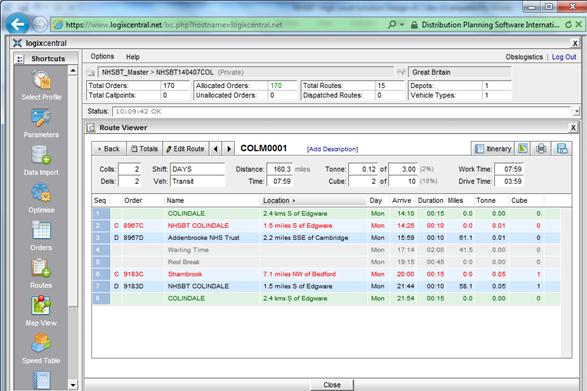The width and height of the screenshot is (587, 391).
Task: Click the Add Description link
Action: pyautogui.click(x=332, y=149)
